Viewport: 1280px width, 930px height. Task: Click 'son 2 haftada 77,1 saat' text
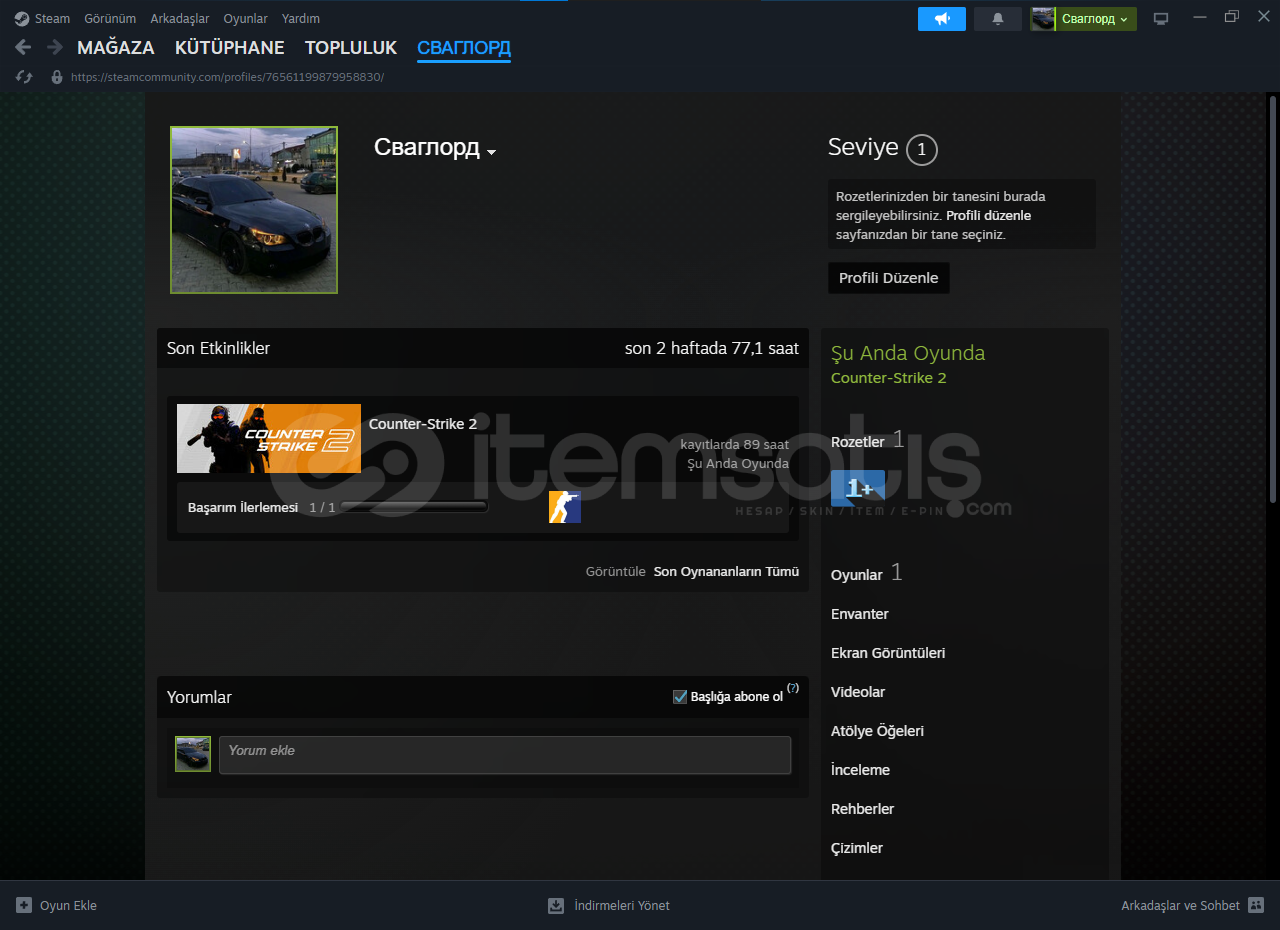pyautogui.click(x=712, y=348)
